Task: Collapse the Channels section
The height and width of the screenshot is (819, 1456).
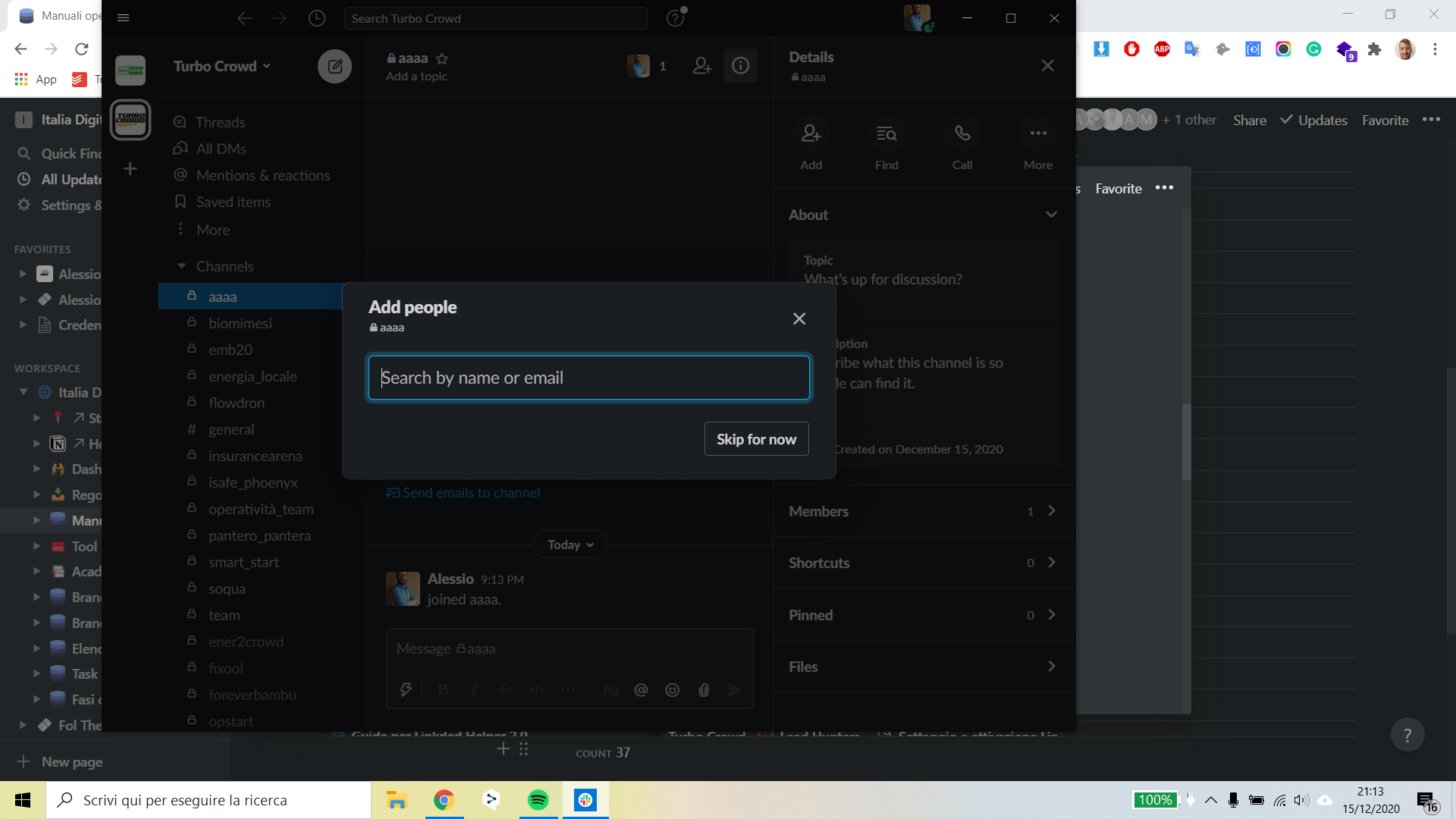Action: point(181,266)
